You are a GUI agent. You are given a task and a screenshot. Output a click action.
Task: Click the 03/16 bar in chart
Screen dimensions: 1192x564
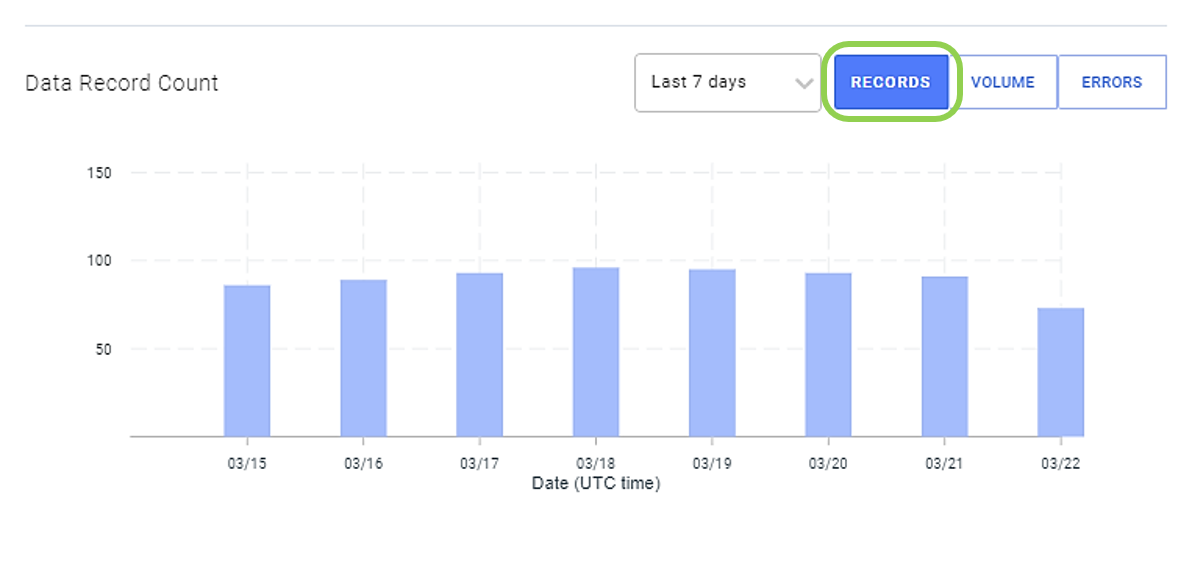tap(363, 358)
